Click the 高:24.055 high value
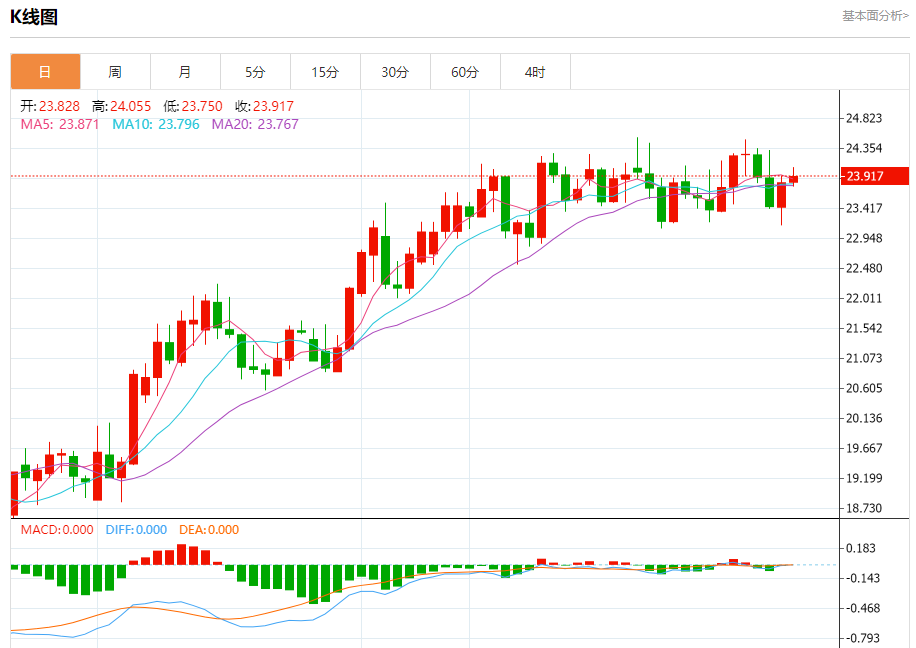 pos(122,106)
